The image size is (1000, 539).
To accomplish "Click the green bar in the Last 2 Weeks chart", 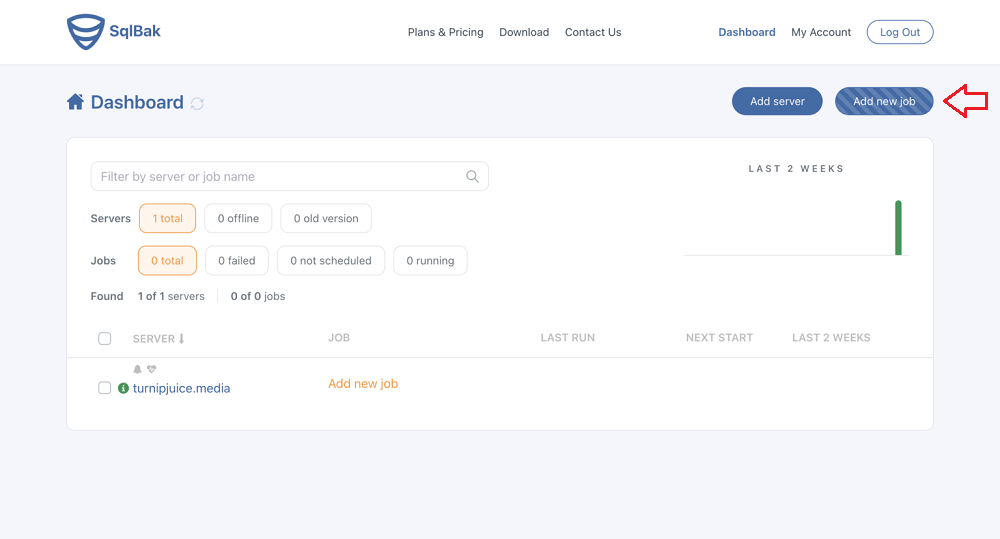I will 898,228.
